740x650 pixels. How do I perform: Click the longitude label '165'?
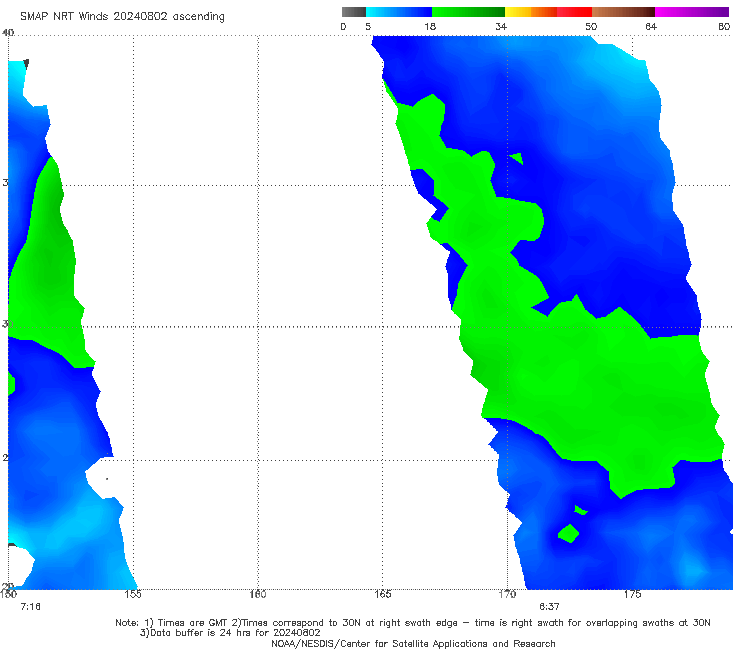(x=382, y=594)
